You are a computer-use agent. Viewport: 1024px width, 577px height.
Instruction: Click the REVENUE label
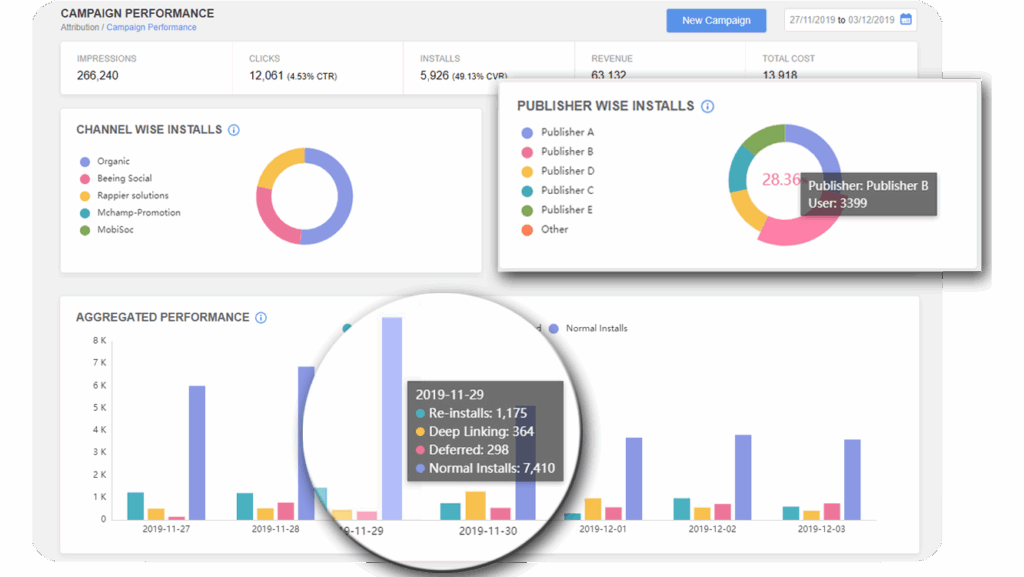[612, 59]
